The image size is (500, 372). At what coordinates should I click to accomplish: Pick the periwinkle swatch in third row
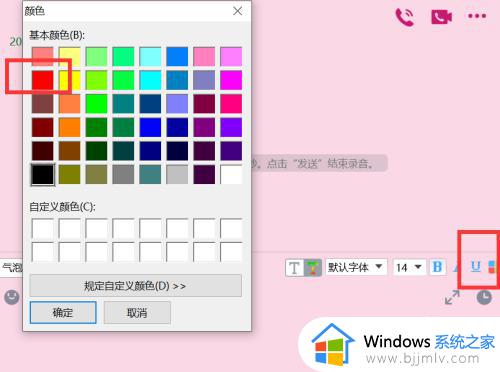pyautogui.click(x=177, y=104)
